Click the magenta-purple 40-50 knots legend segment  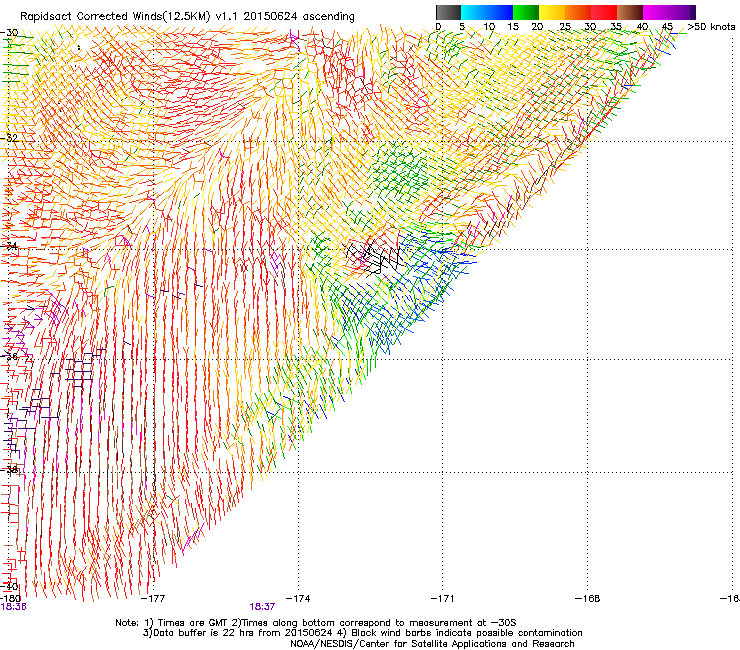[x=669, y=12]
